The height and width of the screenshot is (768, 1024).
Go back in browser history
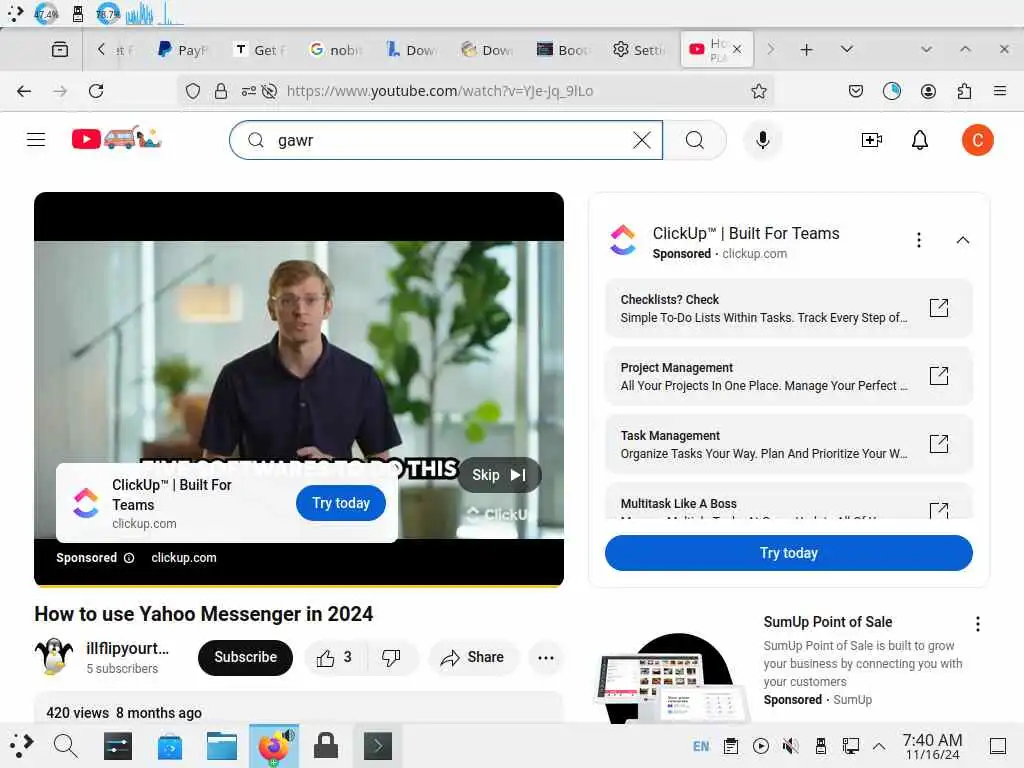tap(24, 91)
